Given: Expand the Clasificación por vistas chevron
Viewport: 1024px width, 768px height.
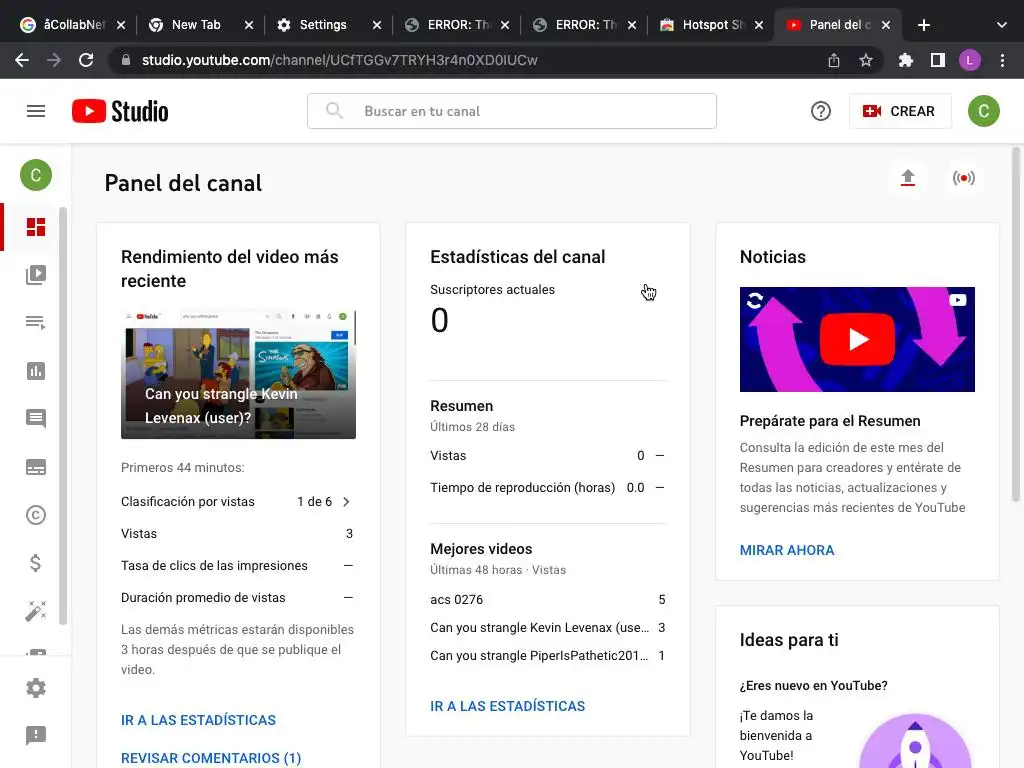Looking at the screenshot, I should coord(346,502).
